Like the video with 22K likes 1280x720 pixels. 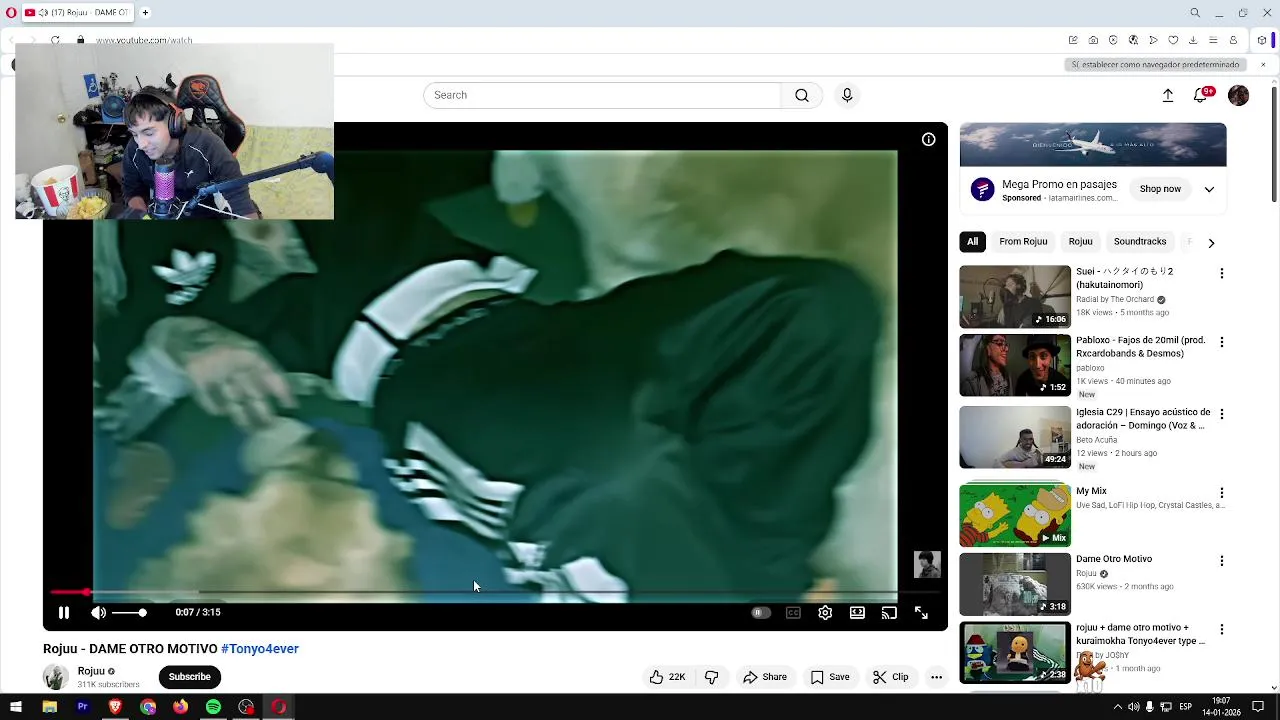tap(666, 677)
